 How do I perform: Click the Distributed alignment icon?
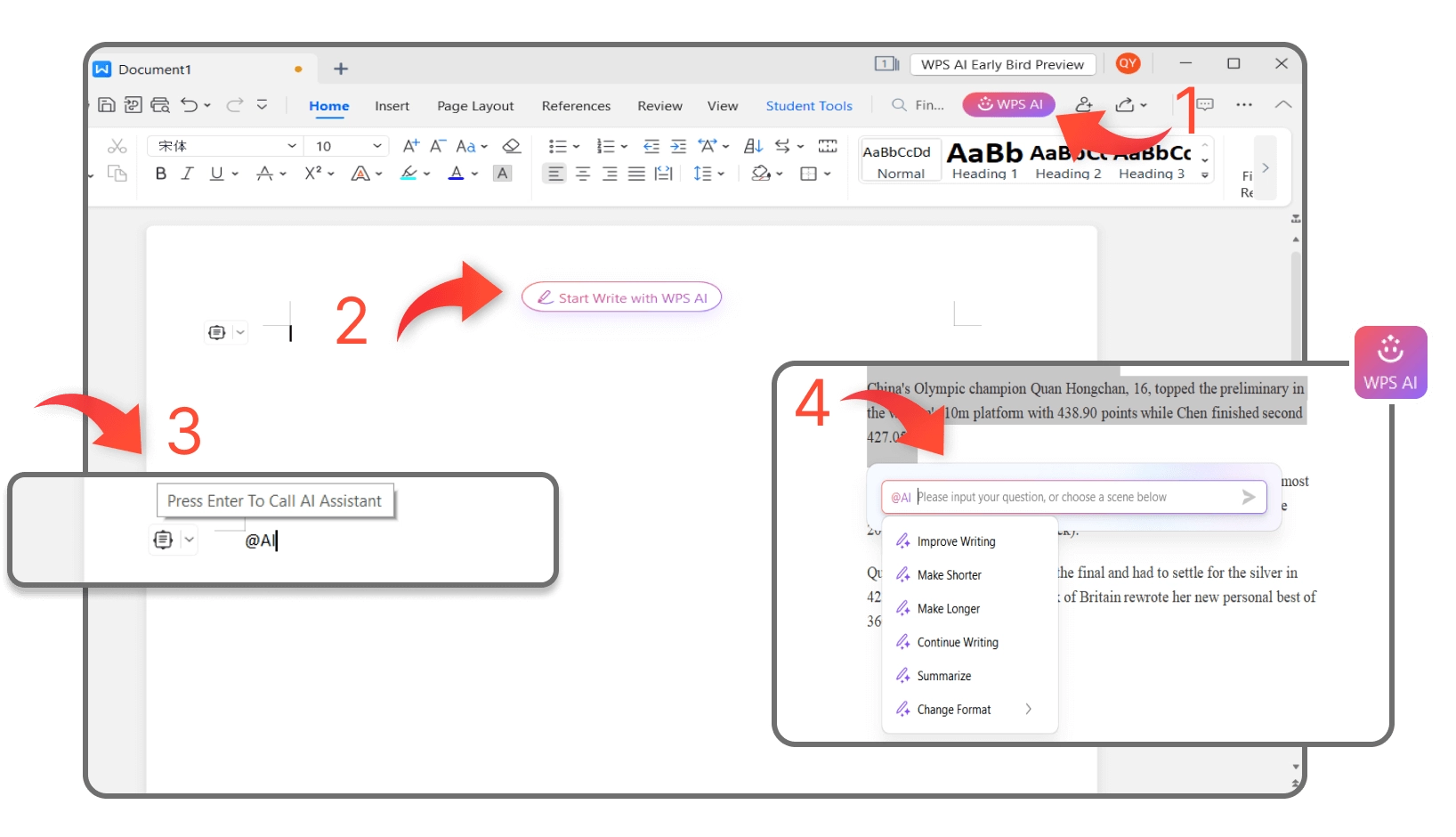[x=663, y=174]
